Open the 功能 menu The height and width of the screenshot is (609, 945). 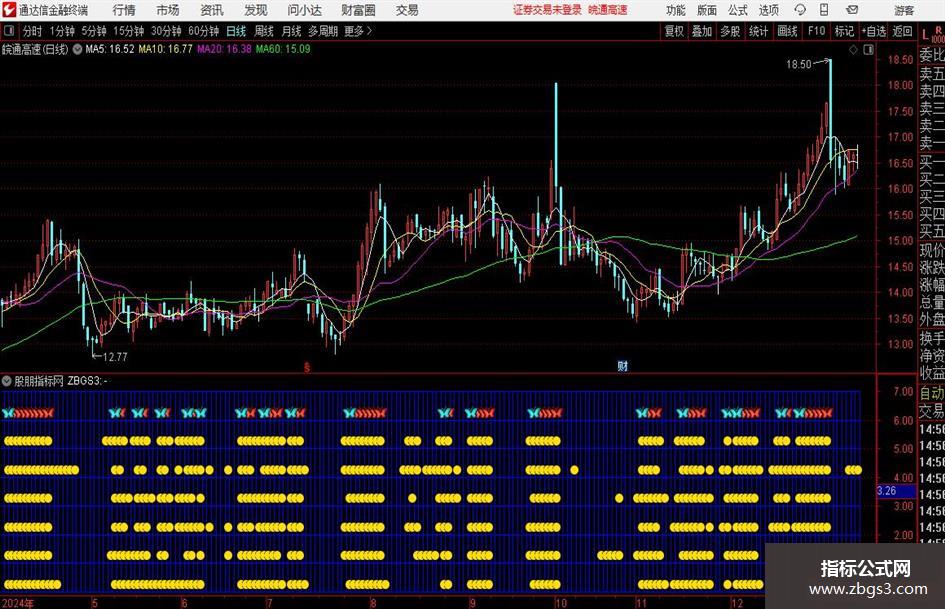point(676,10)
